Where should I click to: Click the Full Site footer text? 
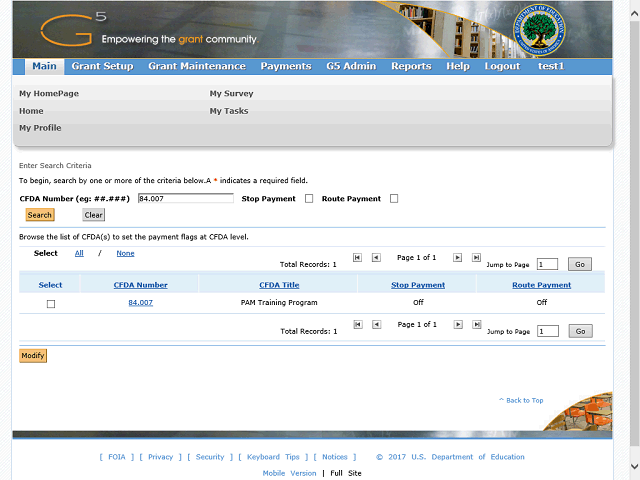click(x=346, y=473)
